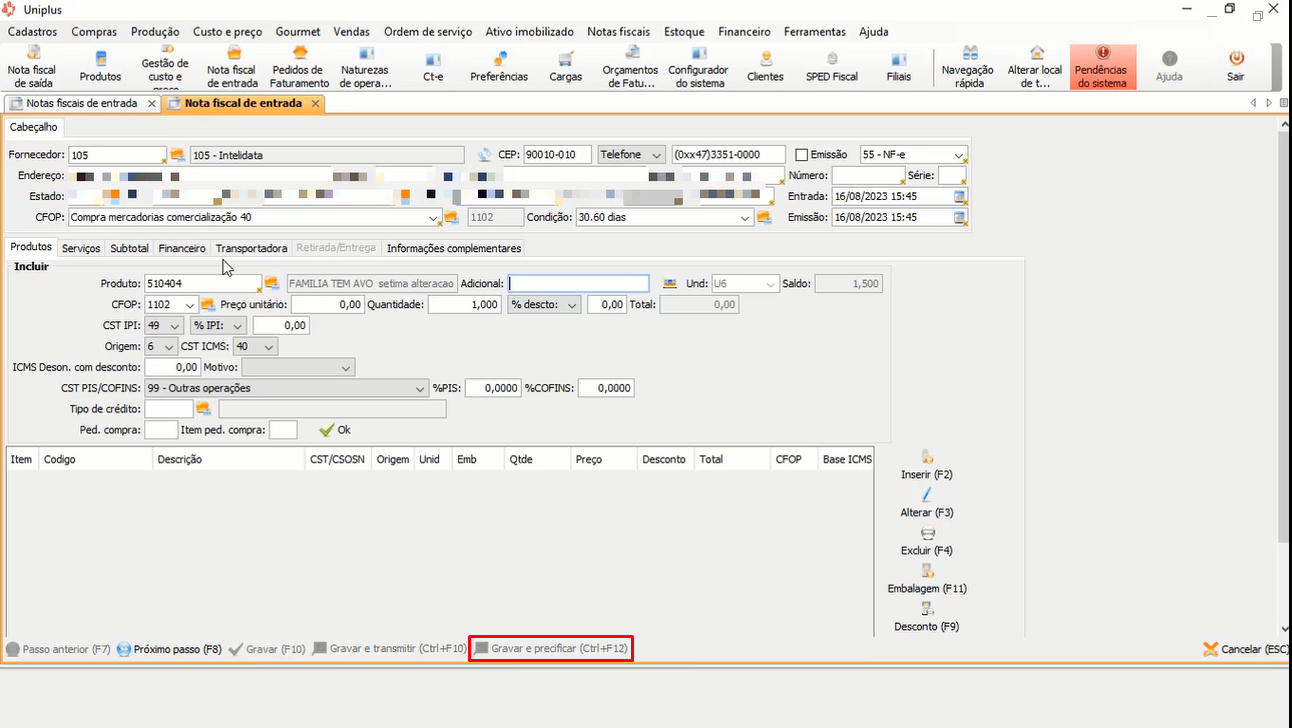1292x728 pixels.
Task: Expand item CFOP 1102 dropdown
Action: tap(190, 305)
